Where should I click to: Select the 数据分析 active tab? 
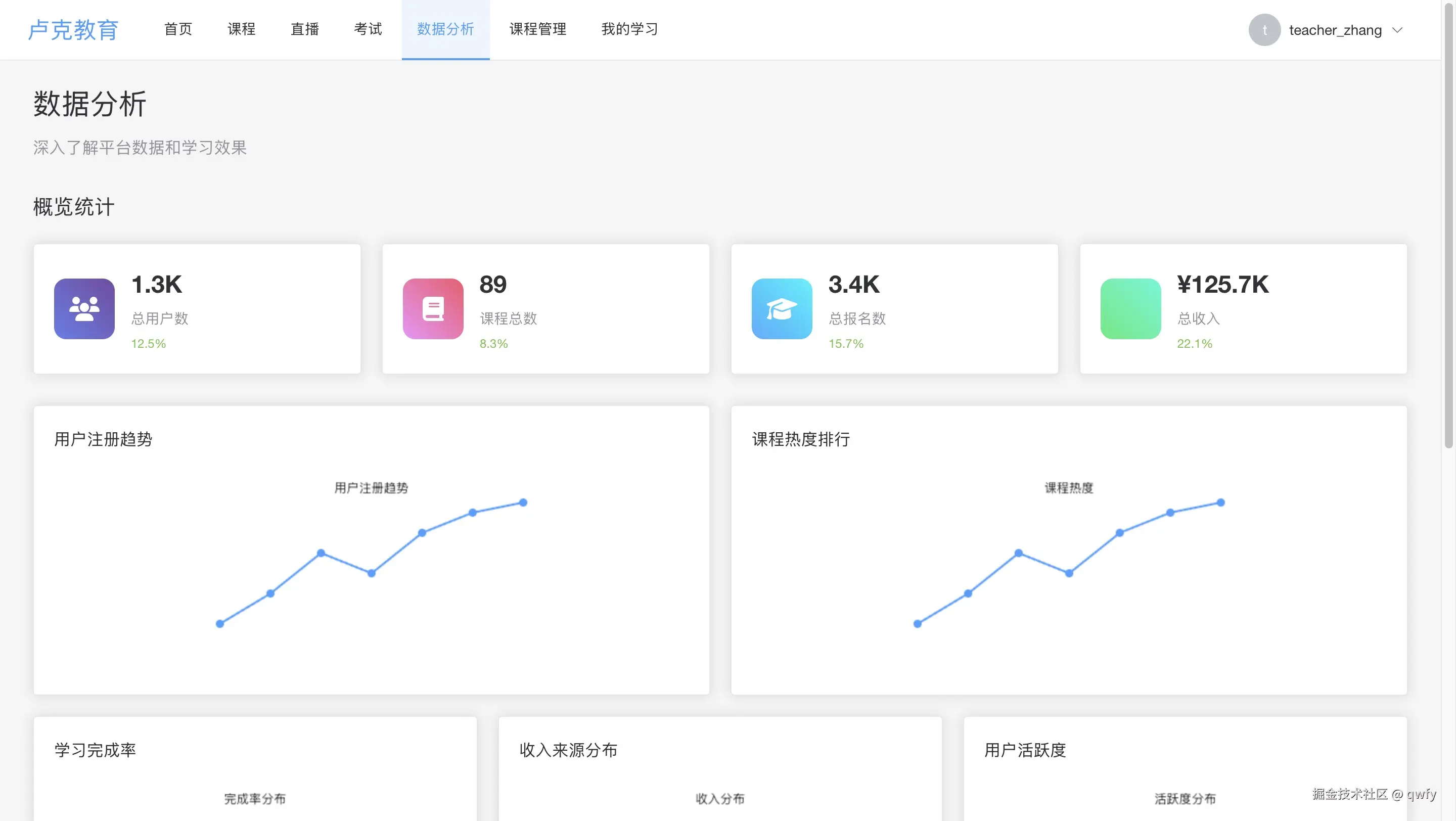click(x=445, y=29)
